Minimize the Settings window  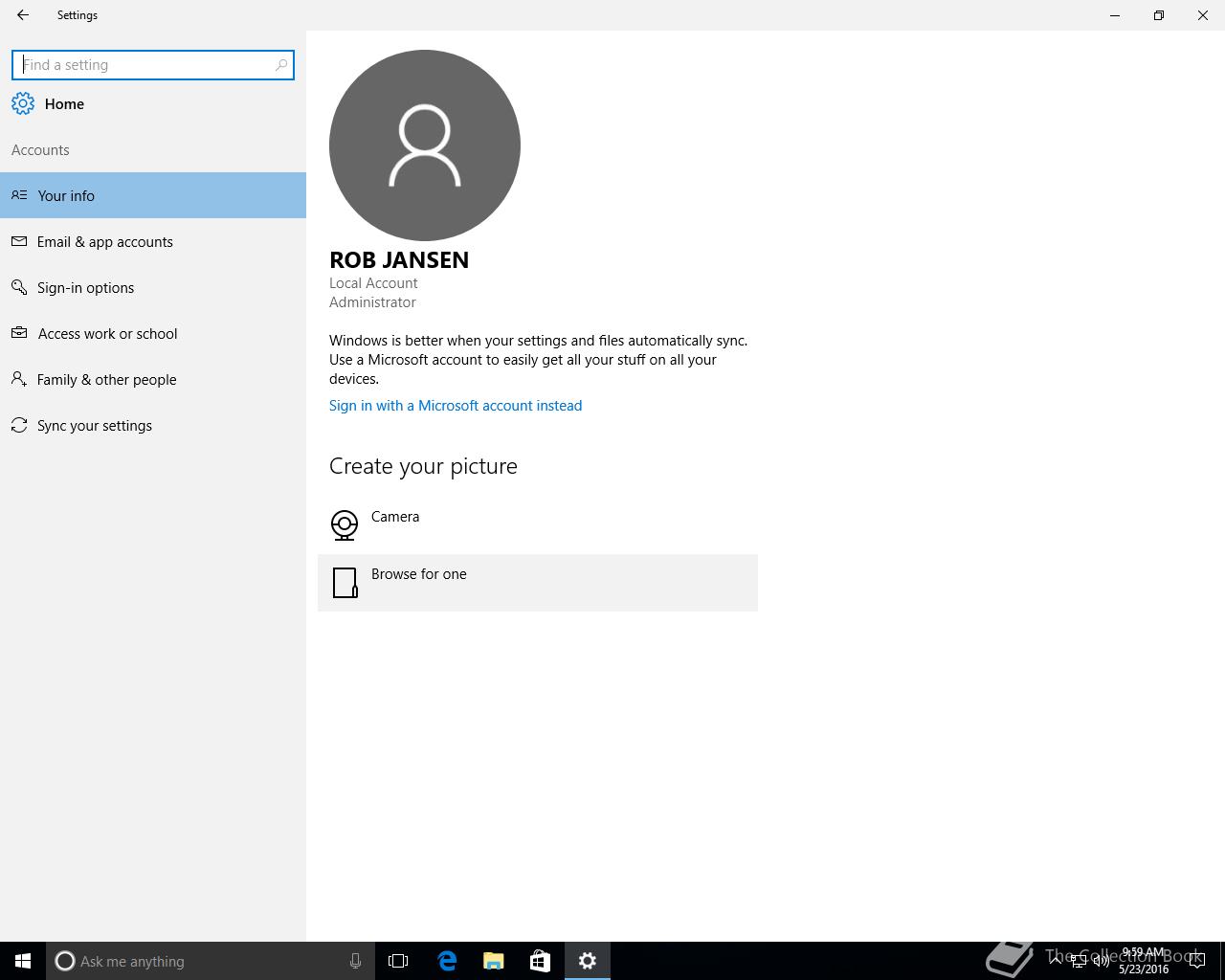click(x=1115, y=15)
